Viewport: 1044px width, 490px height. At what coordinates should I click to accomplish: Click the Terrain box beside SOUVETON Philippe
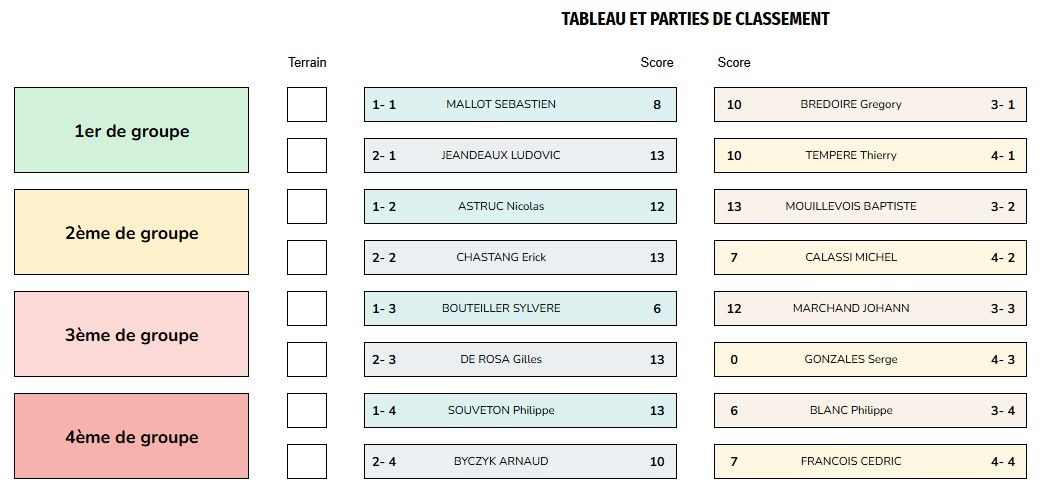click(x=306, y=410)
